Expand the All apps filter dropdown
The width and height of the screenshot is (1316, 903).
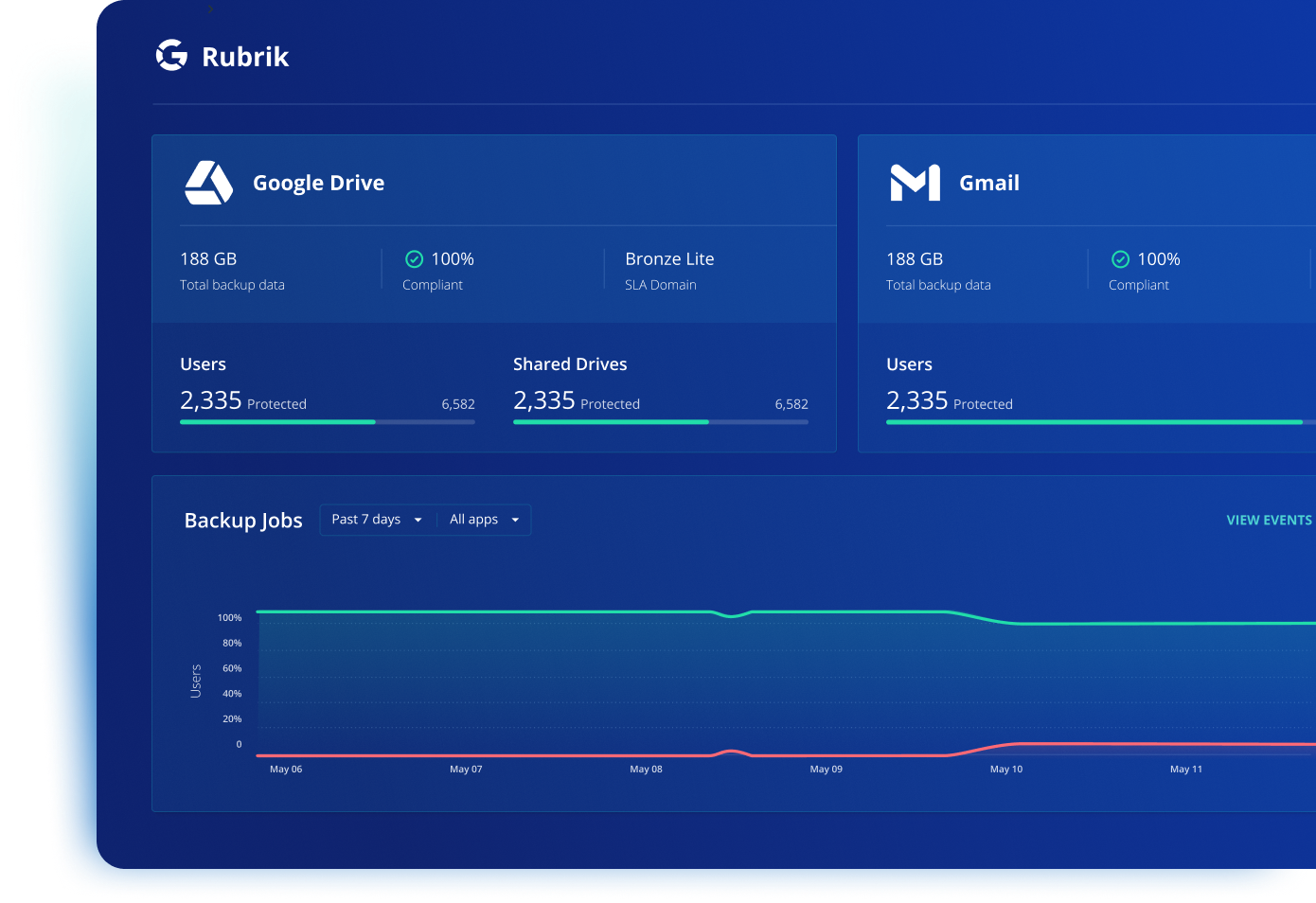pos(484,520)
